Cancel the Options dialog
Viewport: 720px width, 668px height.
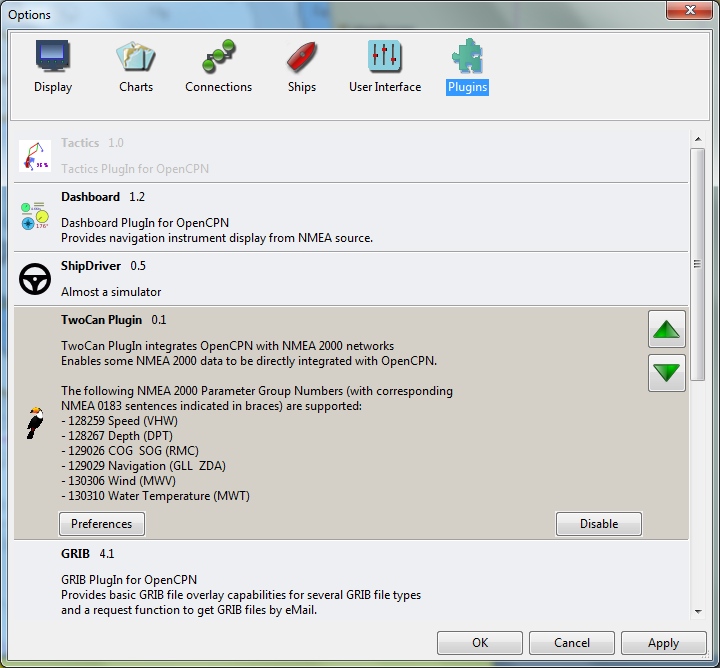tap(572, 643)
